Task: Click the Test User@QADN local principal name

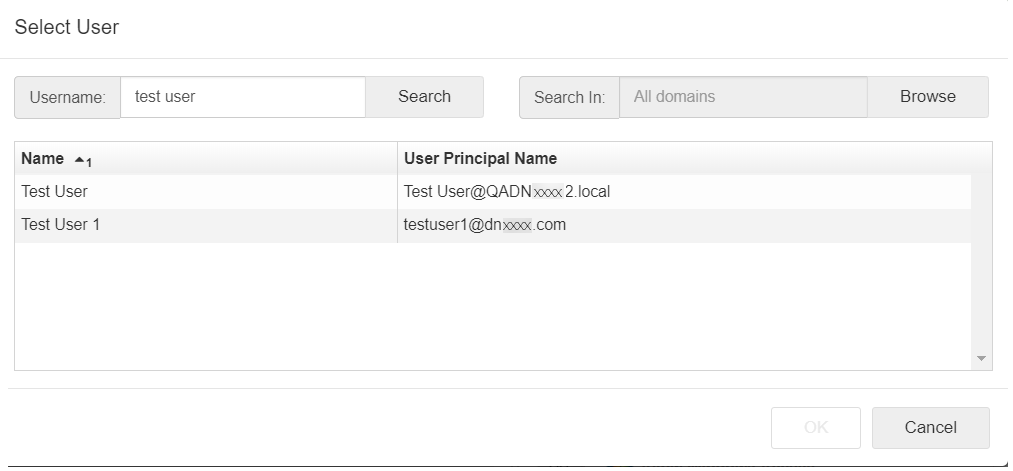Action: (507, 191)
